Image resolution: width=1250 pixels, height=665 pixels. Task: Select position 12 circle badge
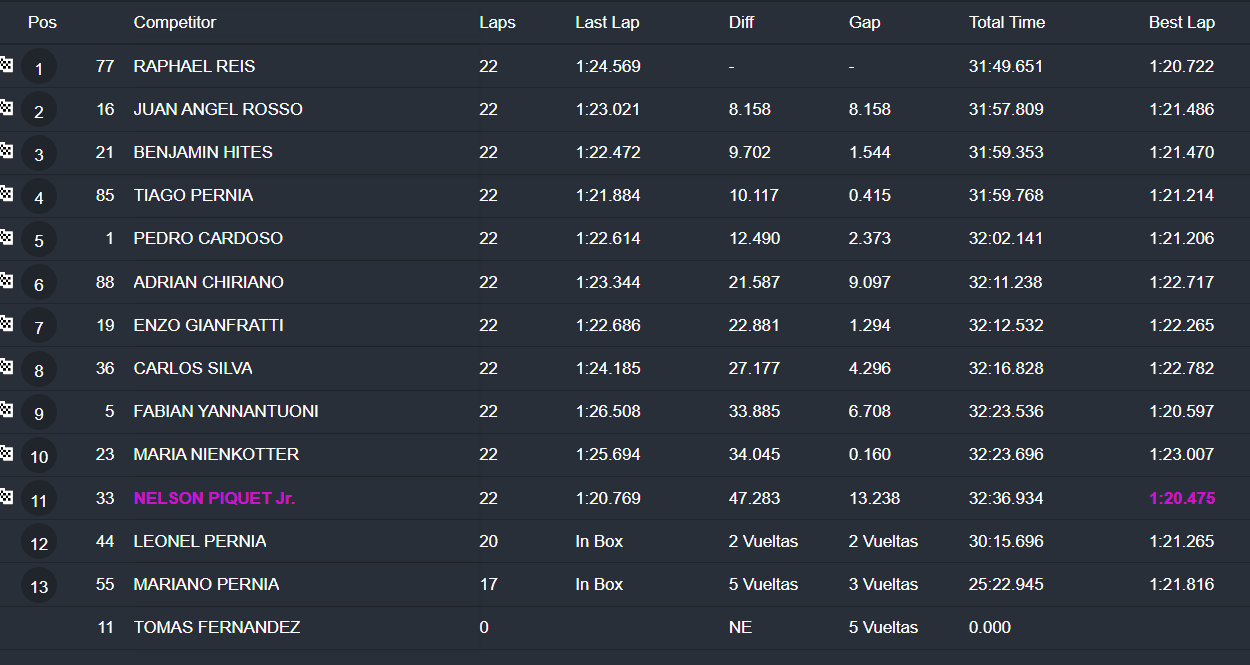point(39,543)
